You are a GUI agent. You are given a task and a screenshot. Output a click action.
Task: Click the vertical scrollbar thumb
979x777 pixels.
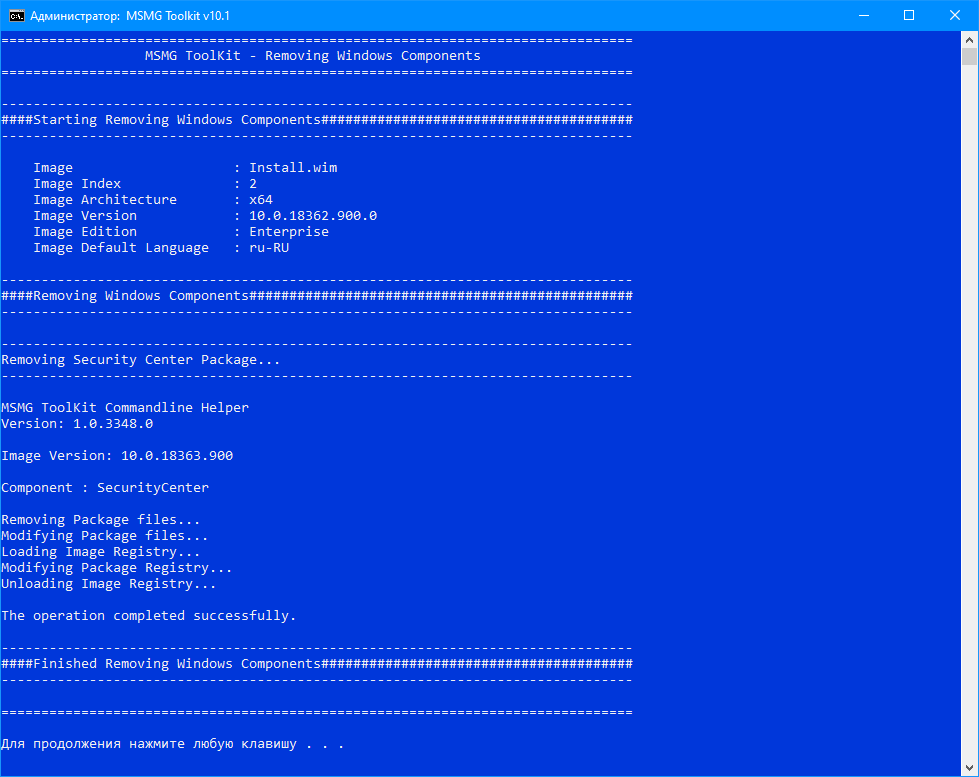(x=969, y=57)
